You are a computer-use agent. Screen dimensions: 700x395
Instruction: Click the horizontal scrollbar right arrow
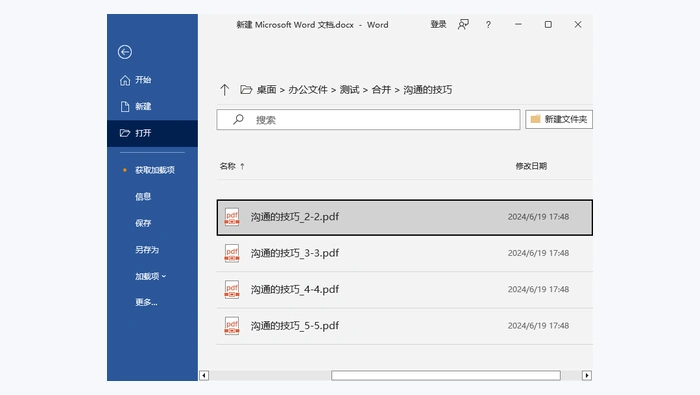tap(587, 375)
